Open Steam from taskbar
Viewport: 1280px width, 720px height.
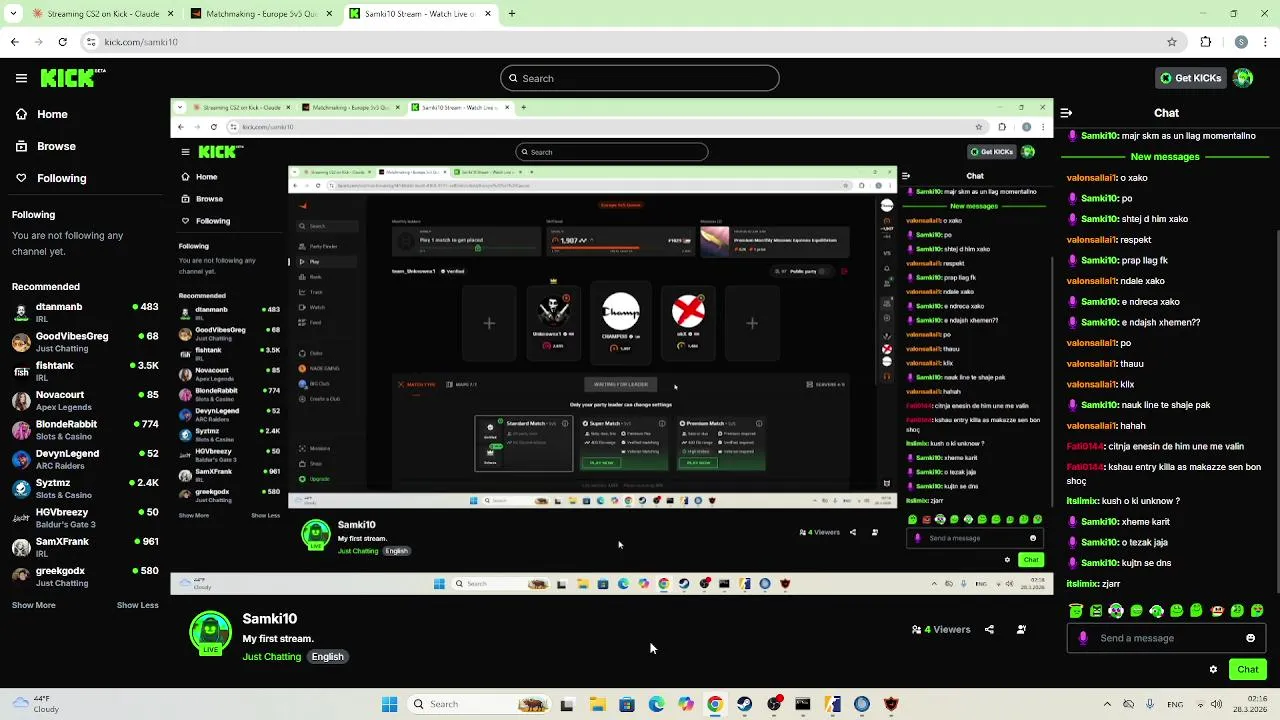(744, 704)
